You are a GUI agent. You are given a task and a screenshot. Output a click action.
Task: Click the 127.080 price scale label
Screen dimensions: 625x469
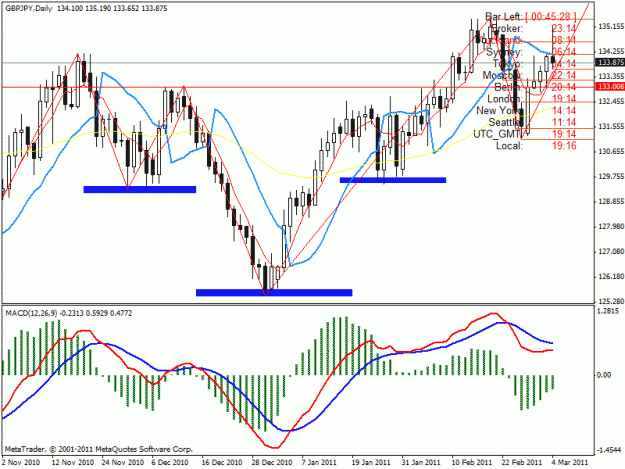point(610,251)
